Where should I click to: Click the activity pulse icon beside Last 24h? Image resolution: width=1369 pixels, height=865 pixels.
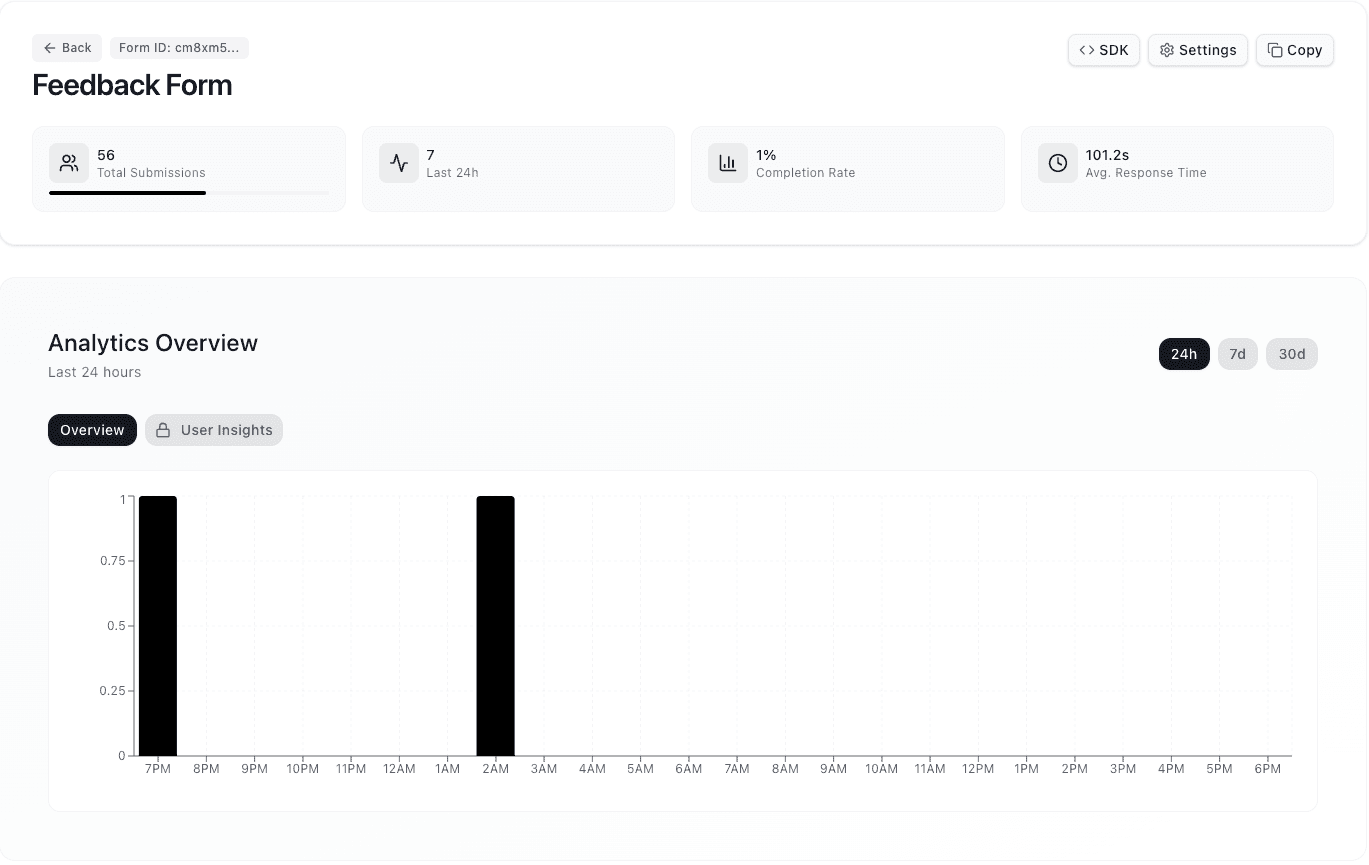[x=399, y=163]
